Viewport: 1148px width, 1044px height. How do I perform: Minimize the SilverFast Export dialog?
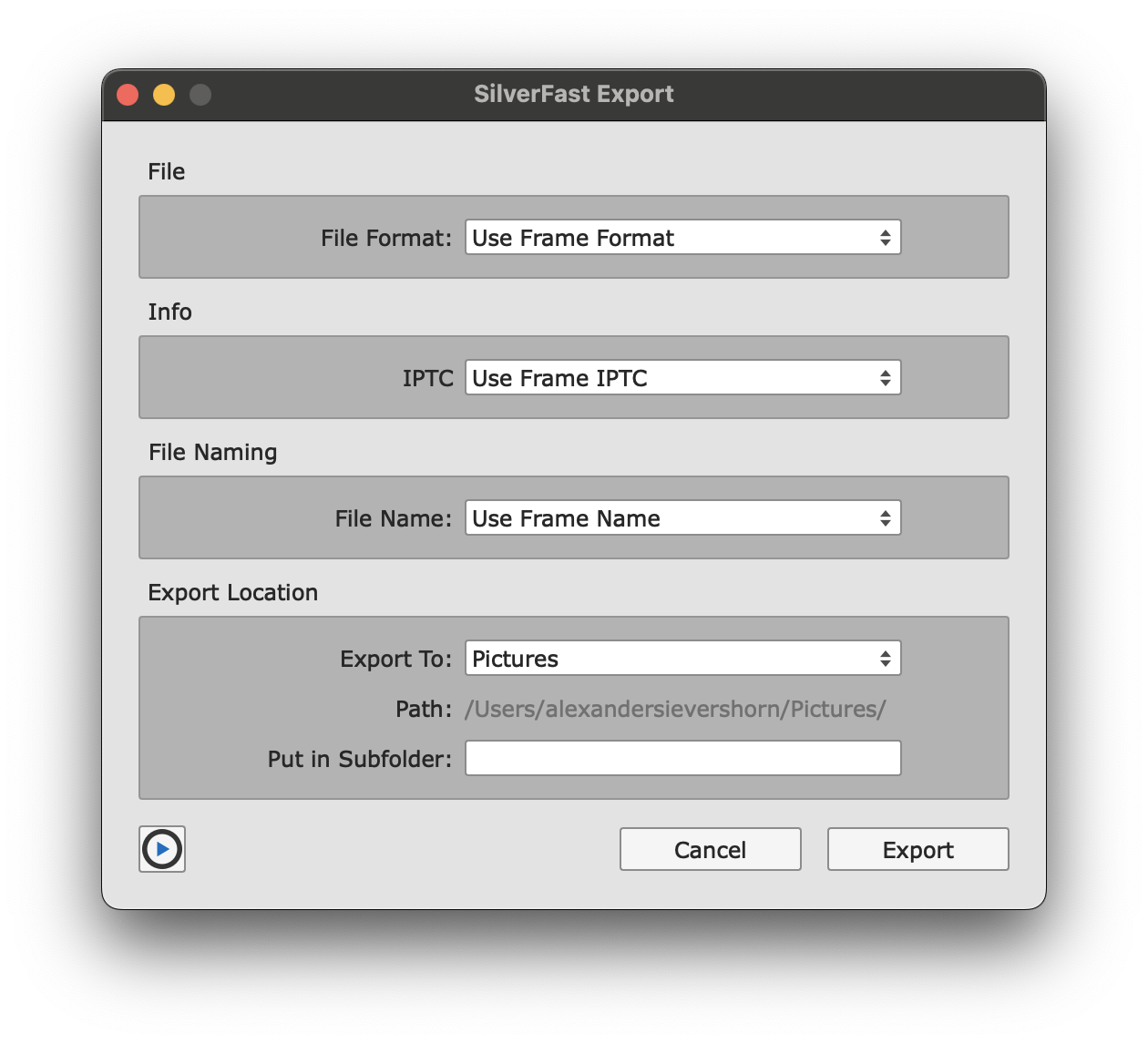[x=164, y=95]
